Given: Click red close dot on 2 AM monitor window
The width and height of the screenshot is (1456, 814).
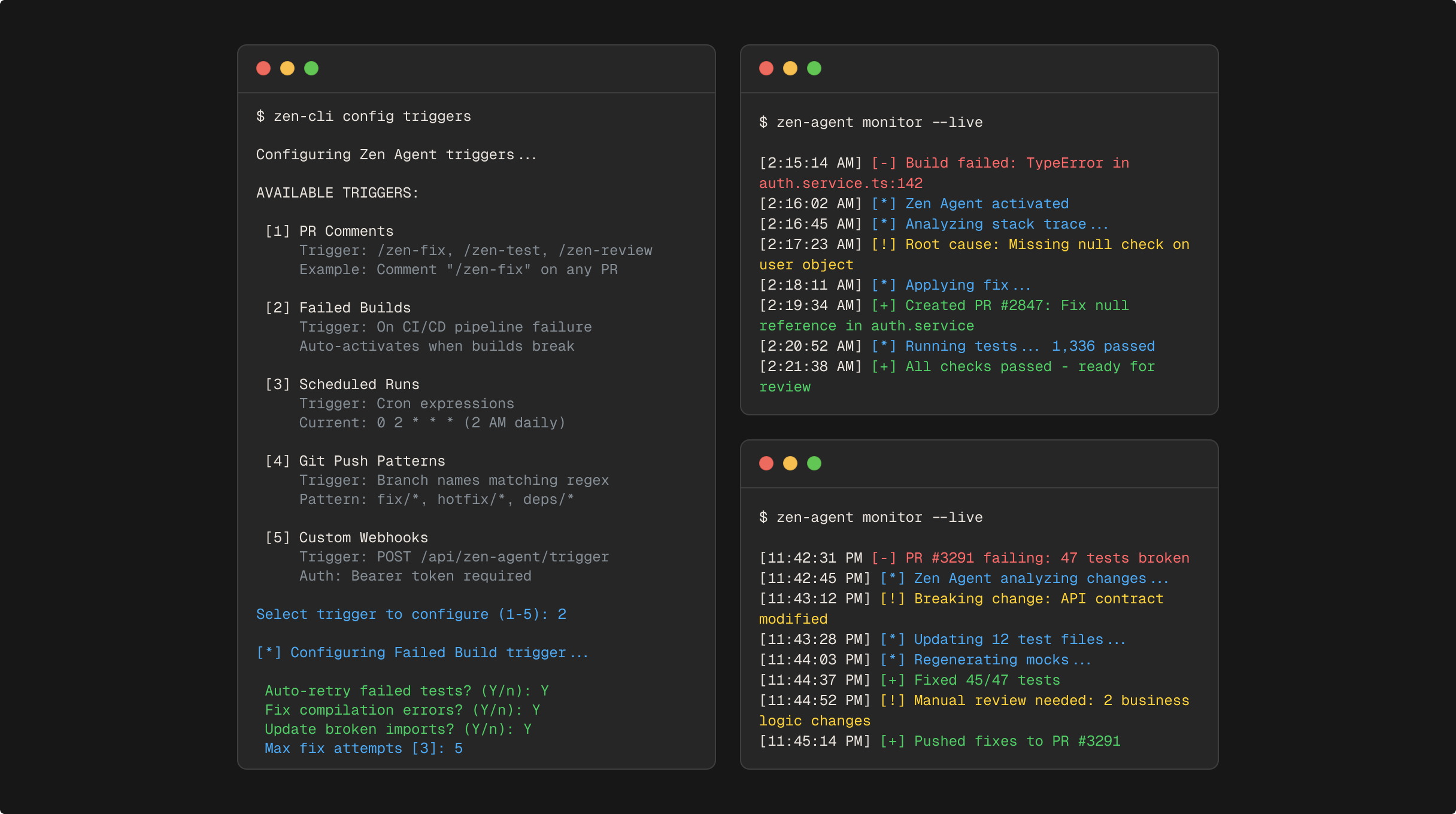Looking at the screenshot, I should point(766,68).
